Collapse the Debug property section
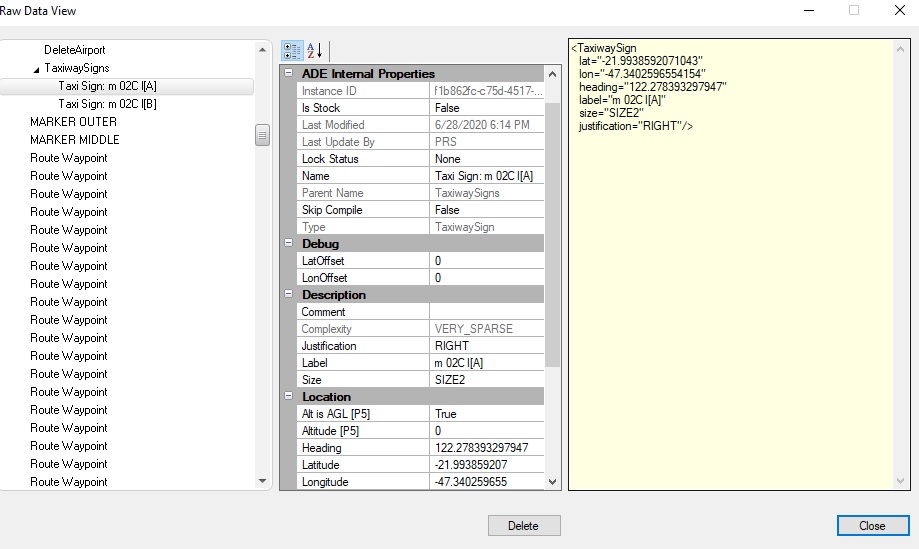The image size is (919, 549). click(x=290, y=244)
